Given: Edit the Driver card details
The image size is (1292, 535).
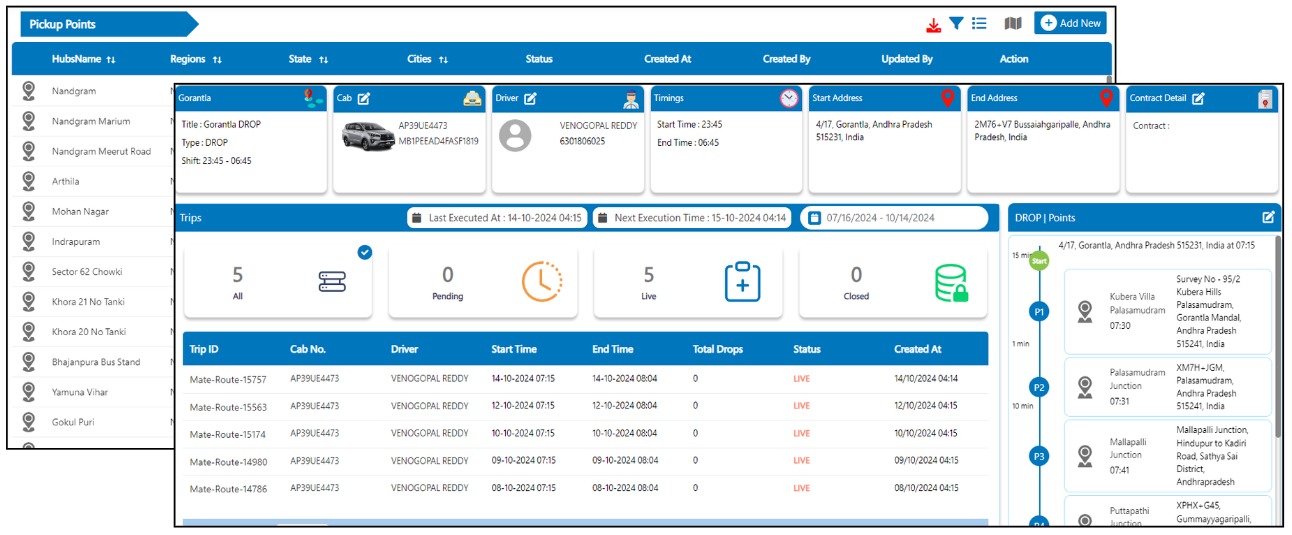Looking at the screenshot, I should 530,98.
